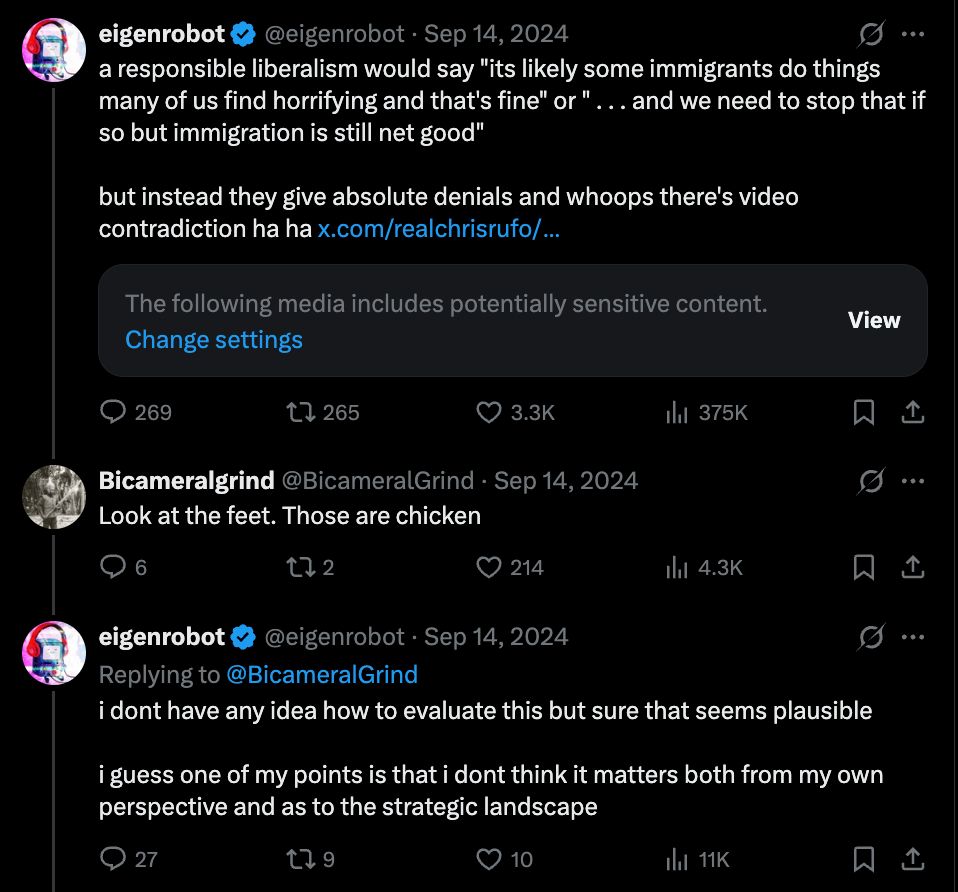Viewport: 958px width, 892px height.
Task: Like the tweet with 3.3K likes
Action: tap(489, 412)
